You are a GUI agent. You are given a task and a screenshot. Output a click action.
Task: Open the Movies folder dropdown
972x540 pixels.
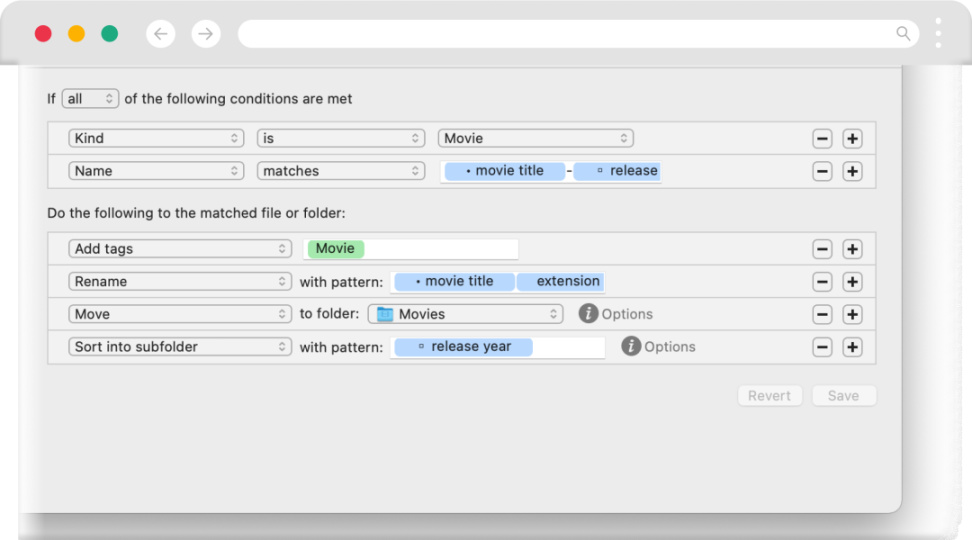tap(466, 314)
